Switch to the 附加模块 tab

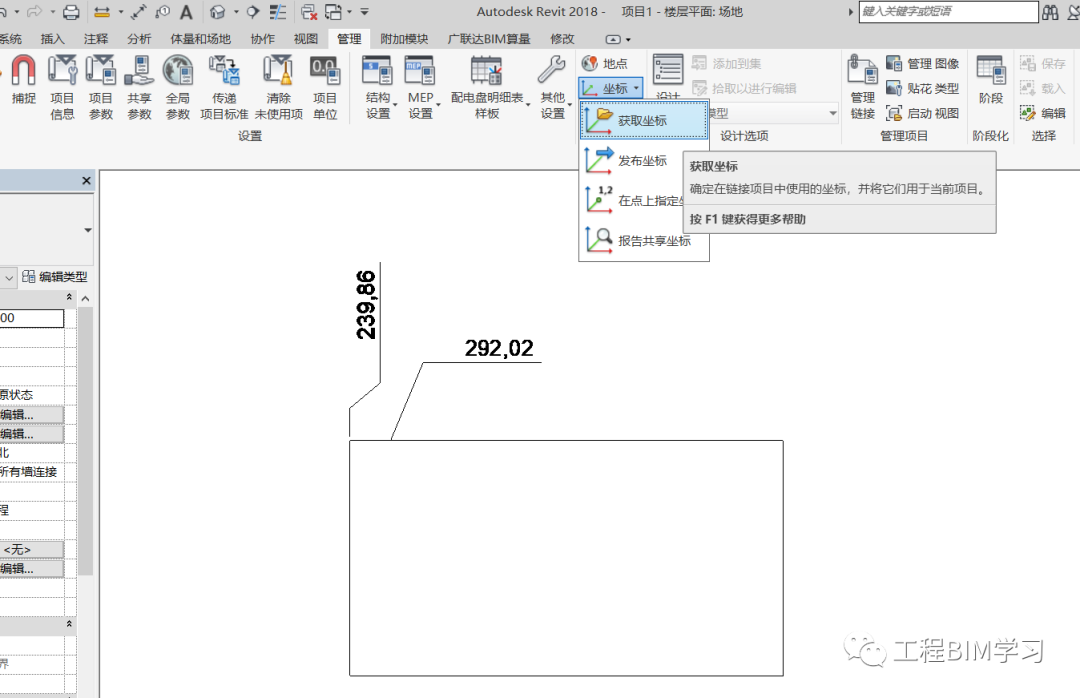tap(404, 39)
